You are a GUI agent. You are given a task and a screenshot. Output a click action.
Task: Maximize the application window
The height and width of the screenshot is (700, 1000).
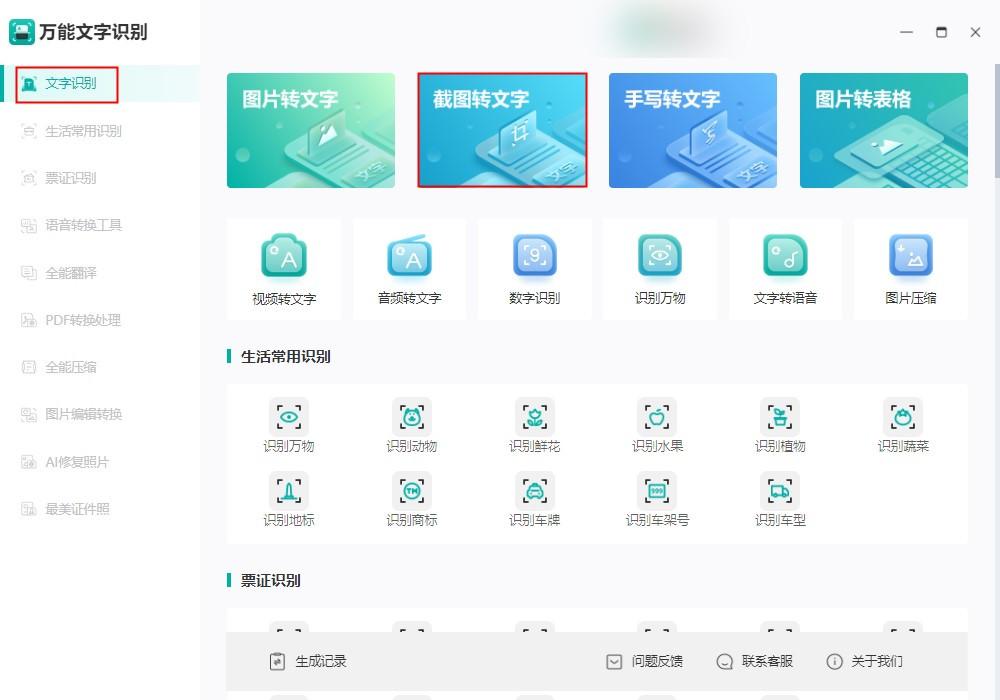tap(941, 32)
